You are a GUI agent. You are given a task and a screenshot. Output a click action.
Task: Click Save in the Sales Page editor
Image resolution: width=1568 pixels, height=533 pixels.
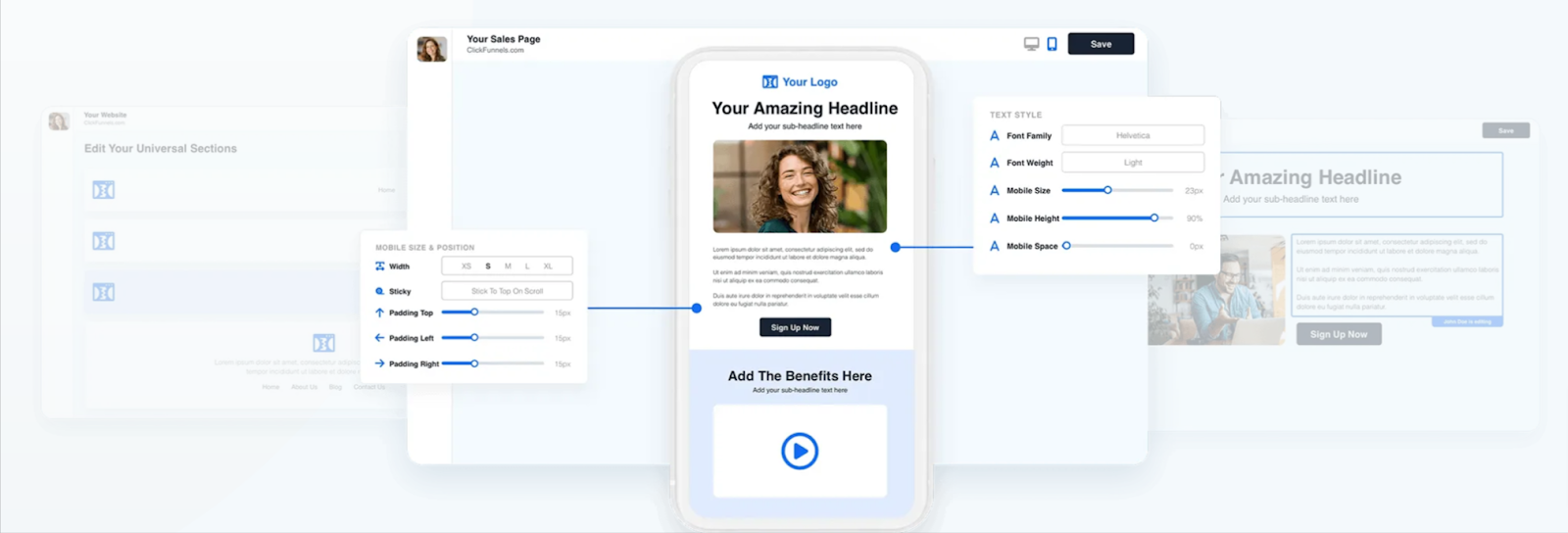1101,44
